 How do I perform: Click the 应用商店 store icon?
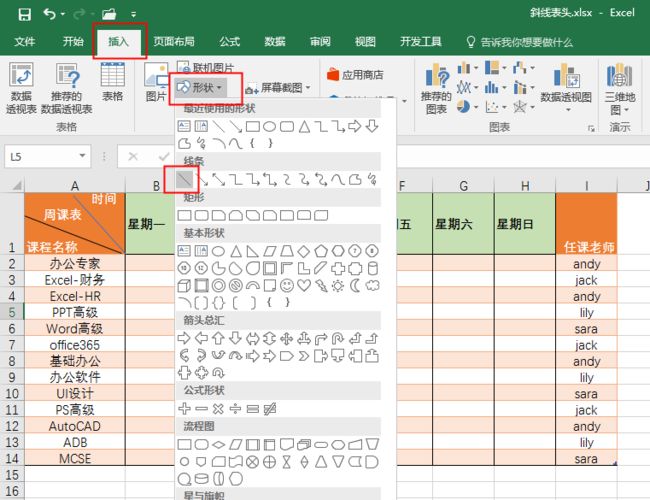(x=333, y=75)
